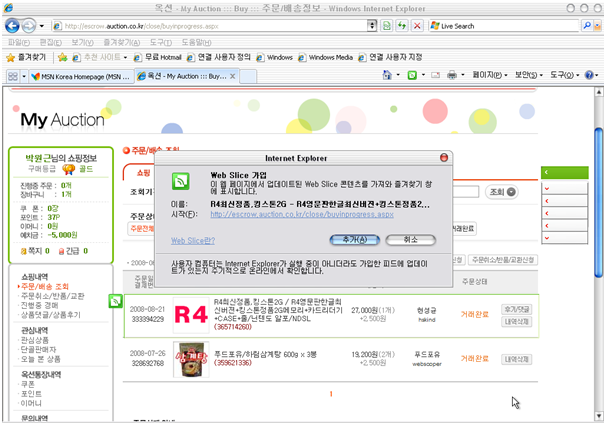Click the My Auction logo
The width and height of the screenshot is (606, 425).
click(x=62, y=119)
